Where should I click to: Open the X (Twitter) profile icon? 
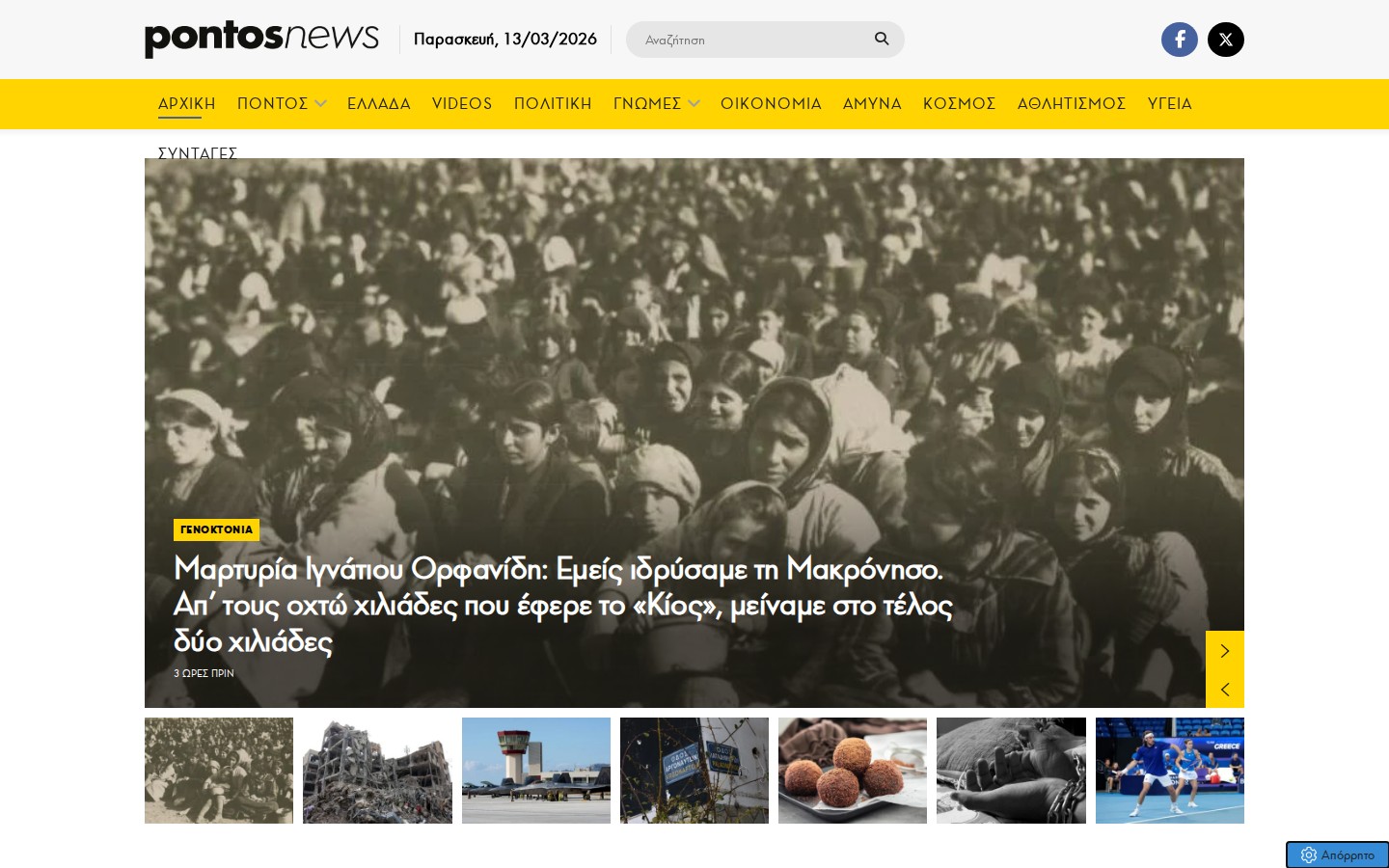(x=1225, y=40)
